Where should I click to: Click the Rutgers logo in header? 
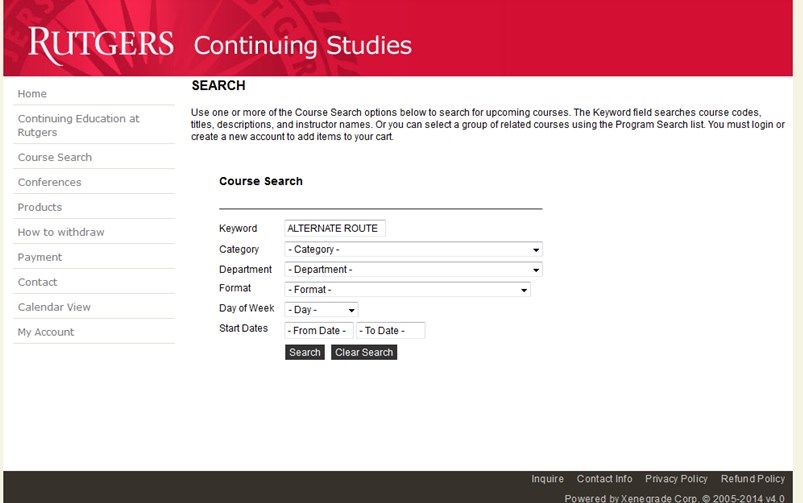[x=101, y=45]
